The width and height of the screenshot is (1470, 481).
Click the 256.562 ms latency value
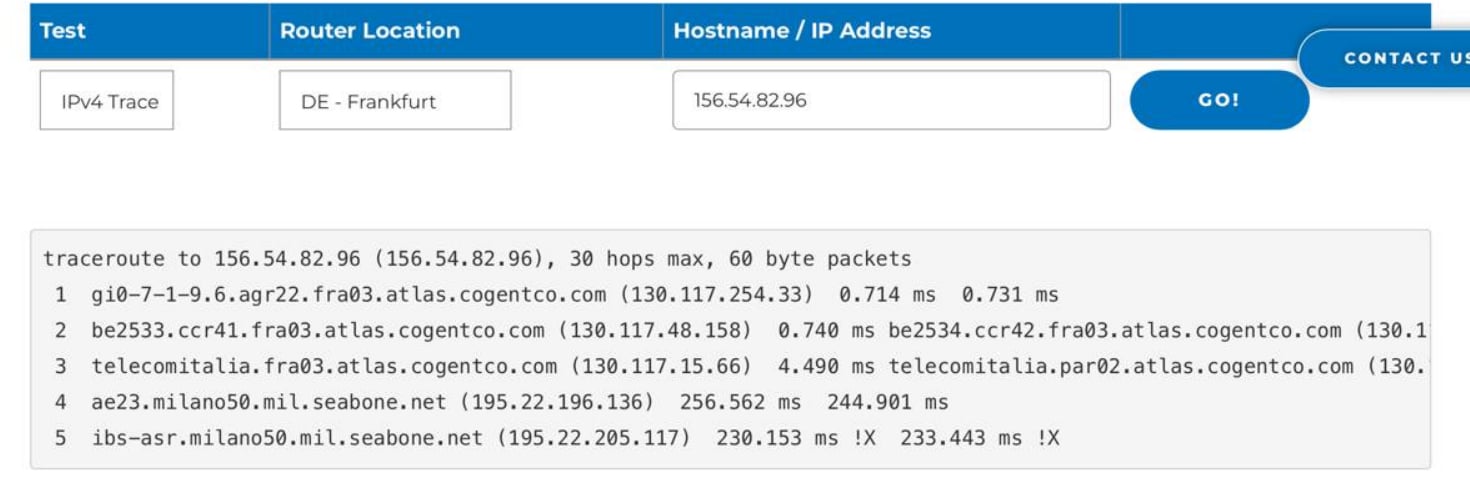740,402
